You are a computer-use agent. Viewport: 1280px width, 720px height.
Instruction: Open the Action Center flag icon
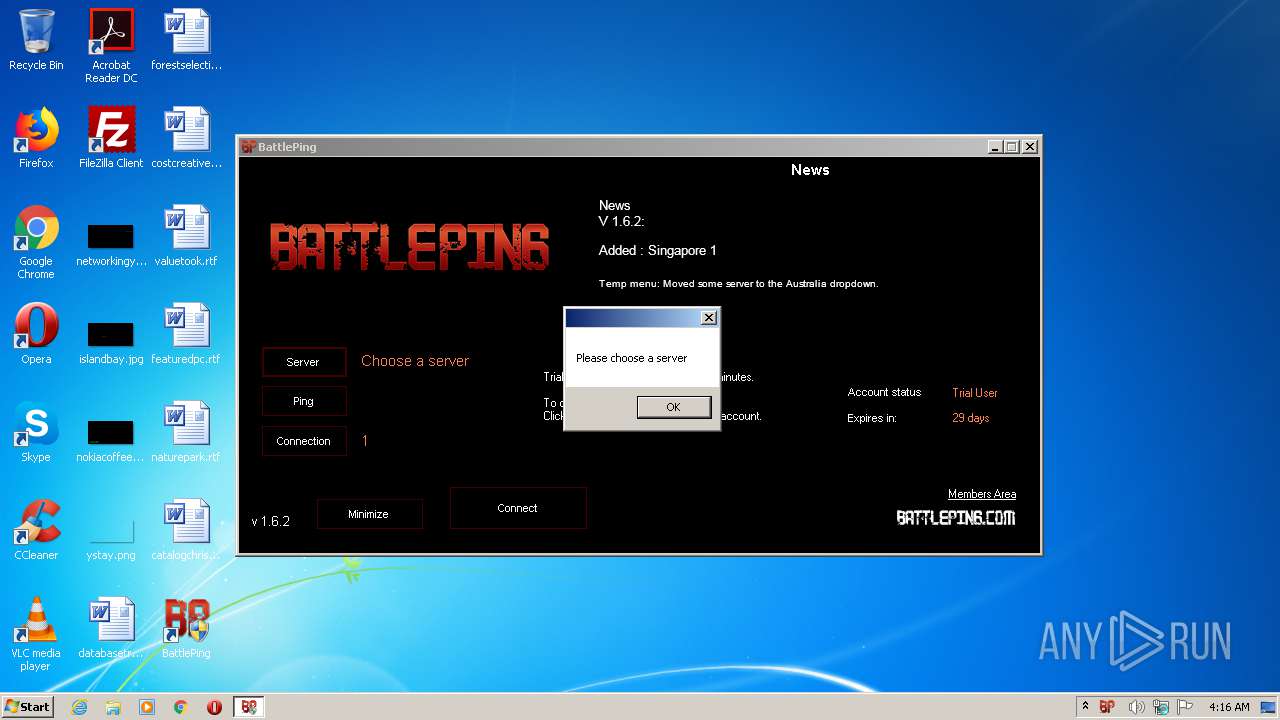coord(1185,707)
